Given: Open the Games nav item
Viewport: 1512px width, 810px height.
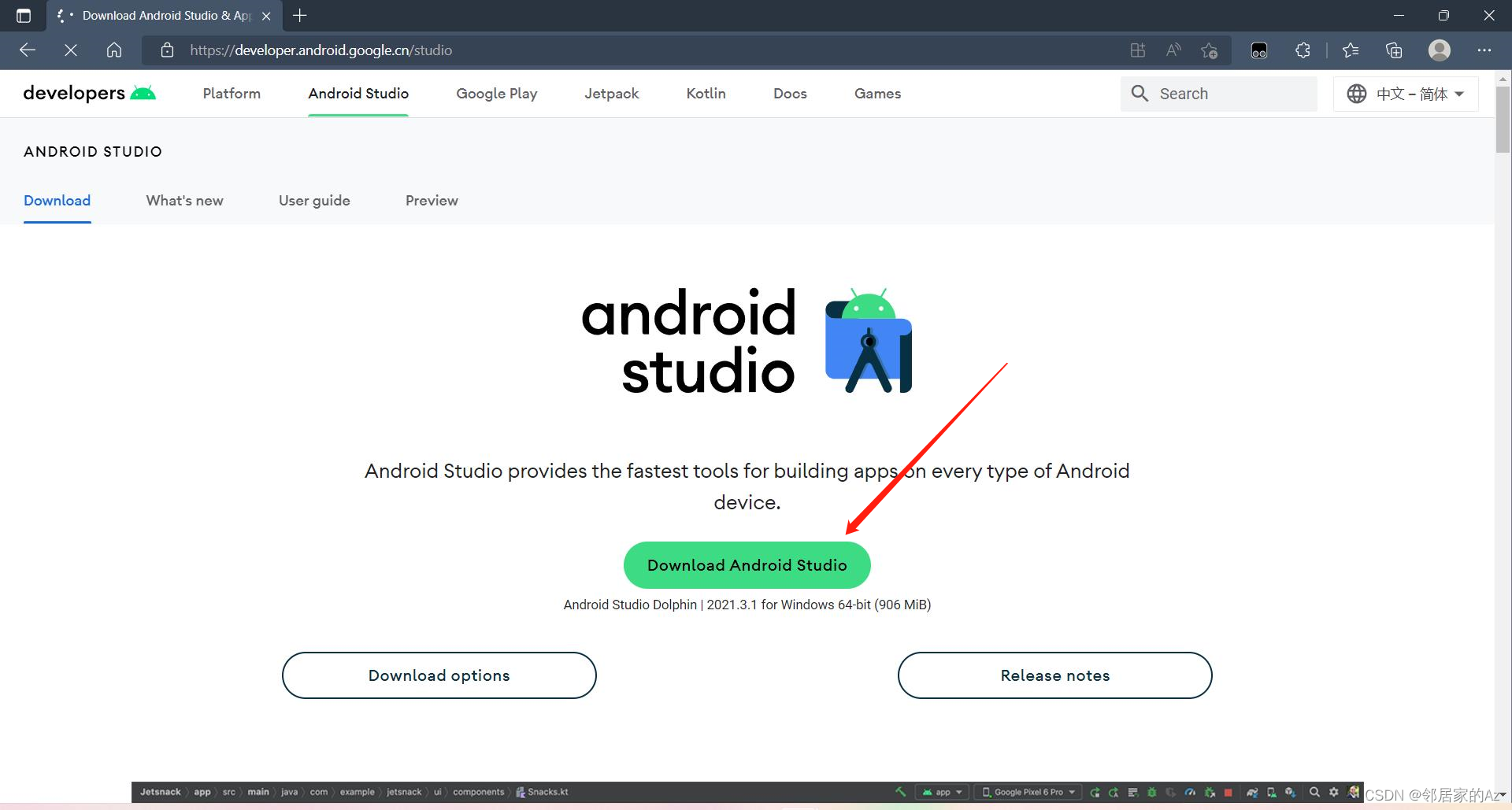Looking at the screenshot, I should click(877, 94).
